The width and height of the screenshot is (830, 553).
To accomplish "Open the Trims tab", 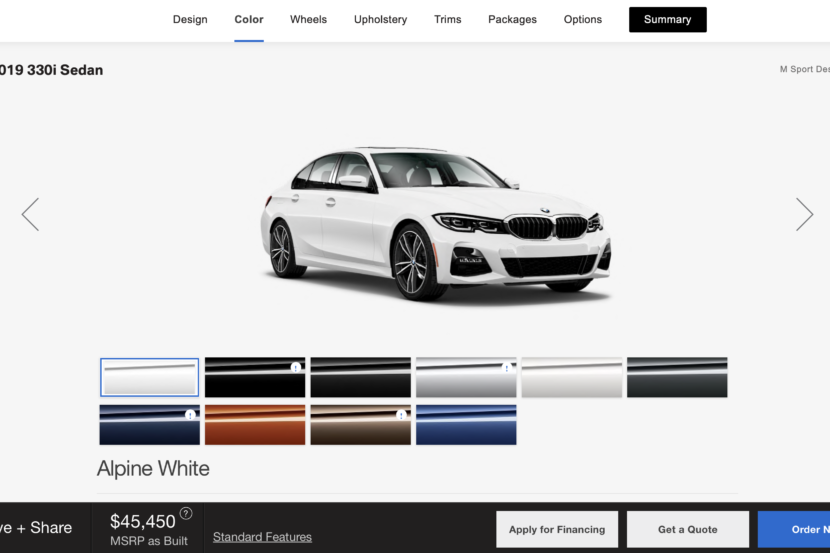I will [448, 20].
